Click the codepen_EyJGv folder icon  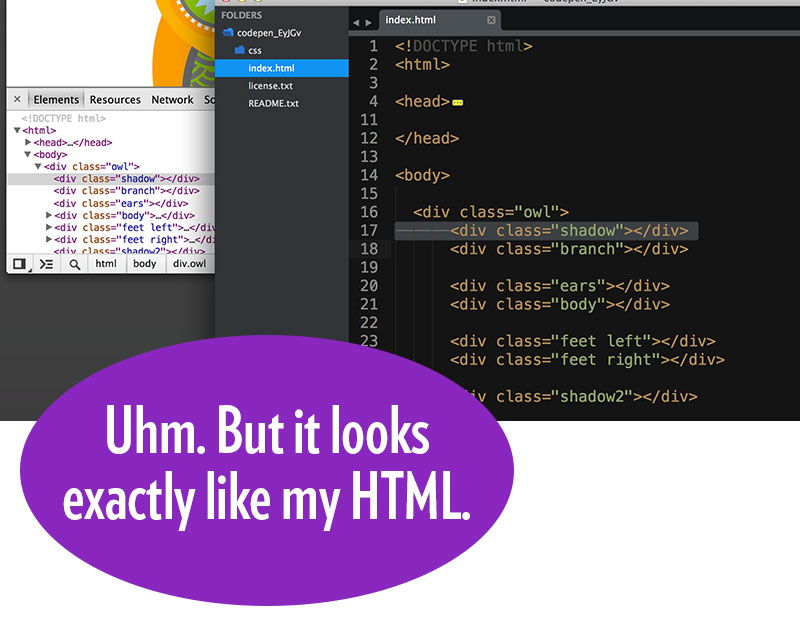tap(228, 32)
